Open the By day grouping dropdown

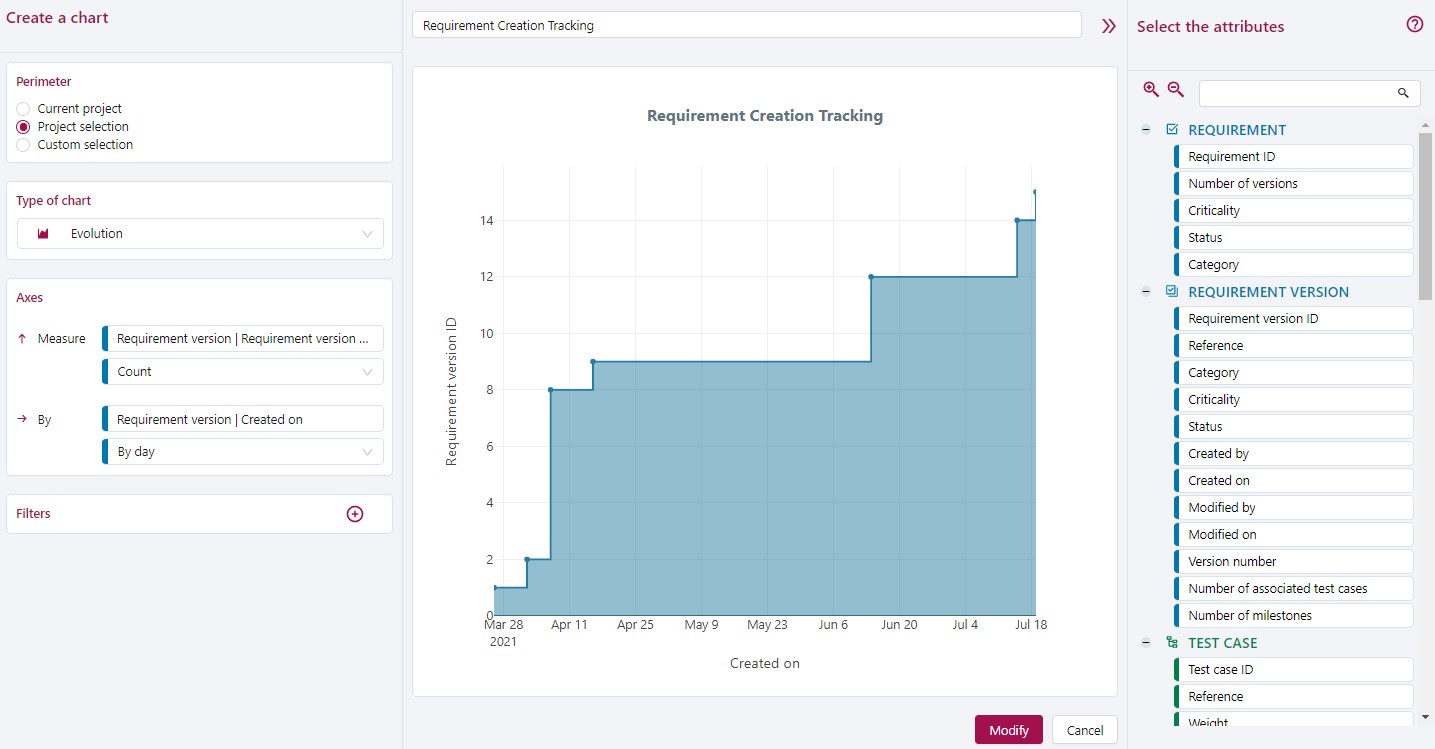(242, 452)
